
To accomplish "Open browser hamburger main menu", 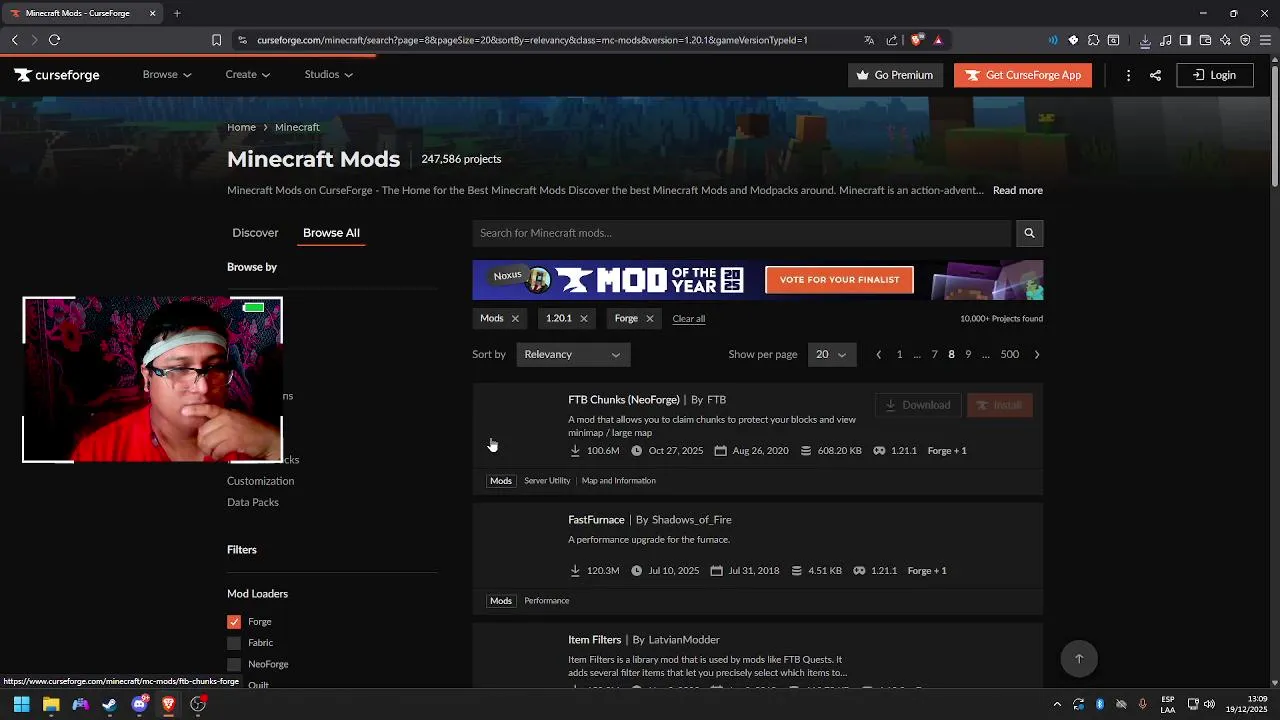I will click(1265, 40).
